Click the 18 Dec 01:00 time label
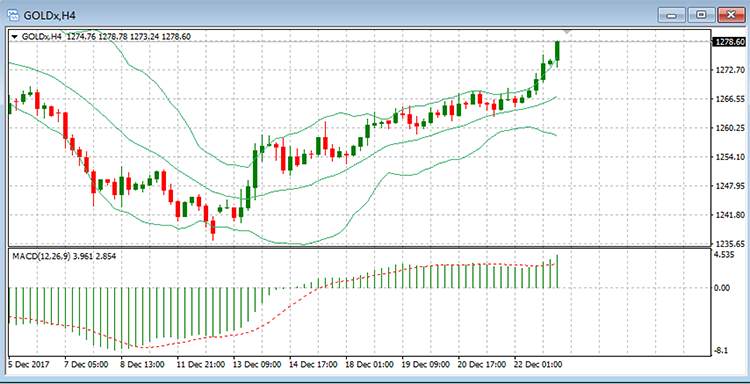Image resolution: width=750 pixels, height=384 pixels. click(x=369, y=364)
